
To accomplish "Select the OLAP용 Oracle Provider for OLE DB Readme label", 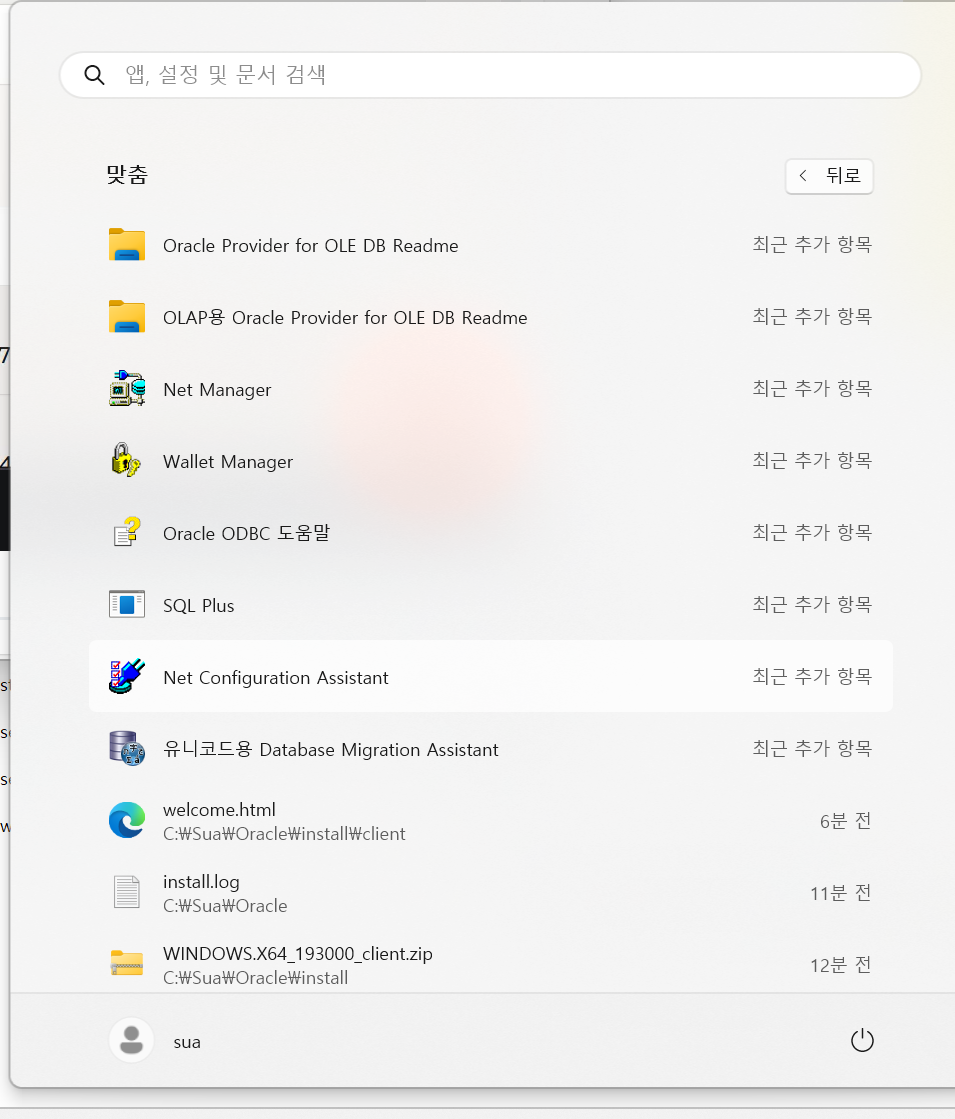I will point(345,318).
